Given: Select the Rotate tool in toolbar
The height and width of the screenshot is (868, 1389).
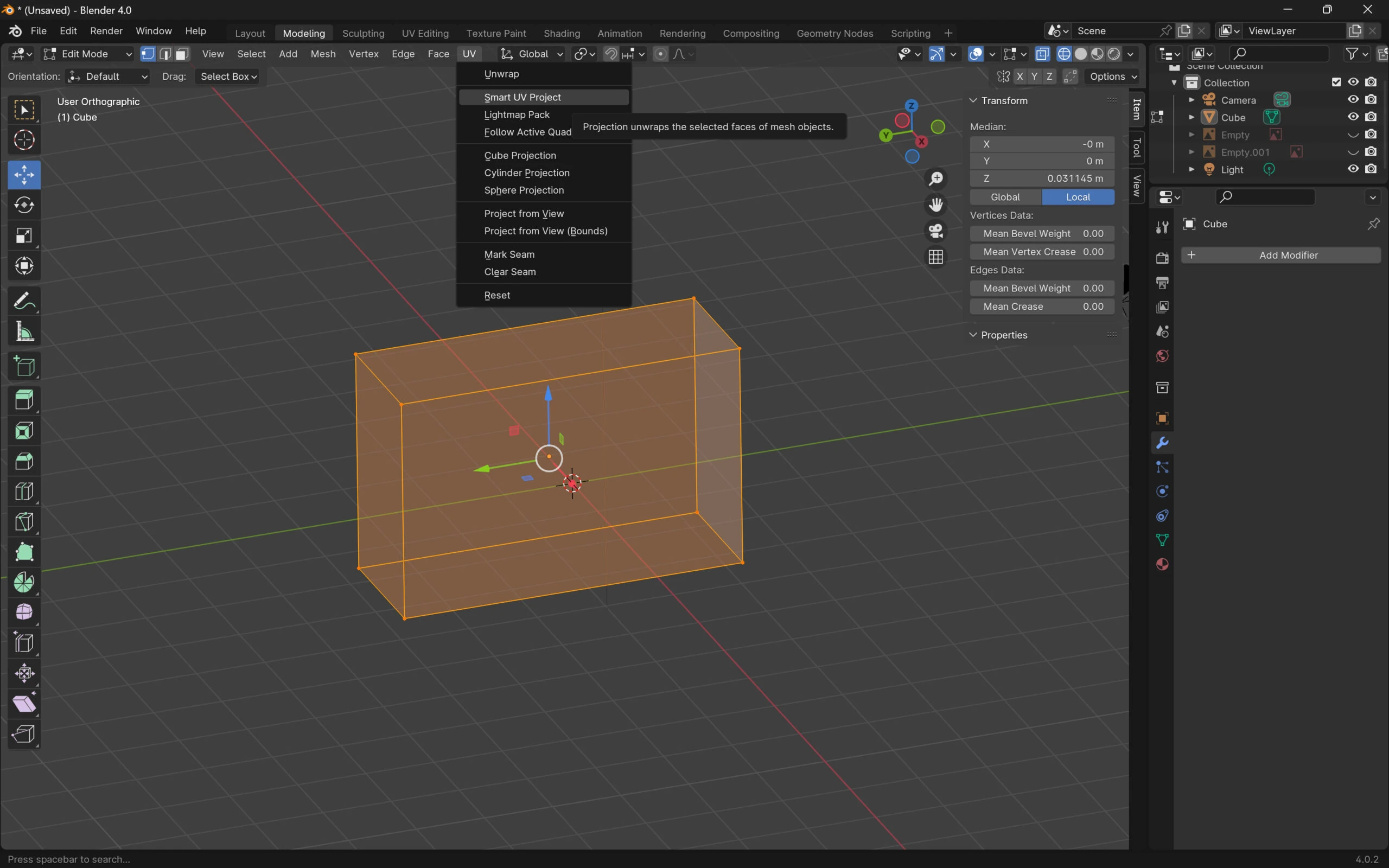Looking at the screenshot, I should click(x=24, y=205).
